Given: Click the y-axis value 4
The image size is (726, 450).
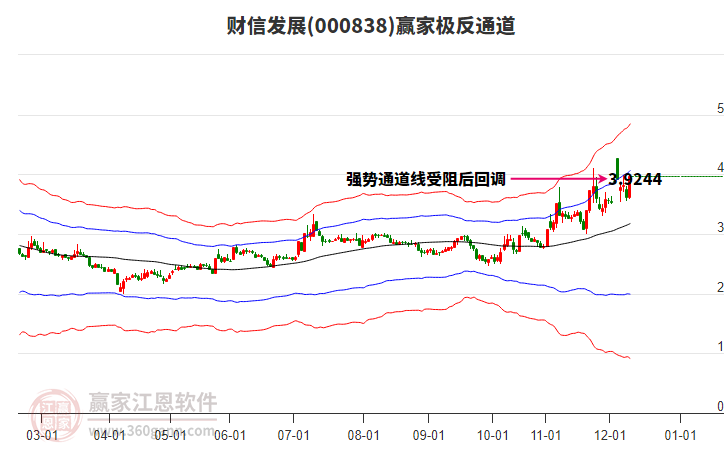Looking at the screenshot, I should 720,168.
